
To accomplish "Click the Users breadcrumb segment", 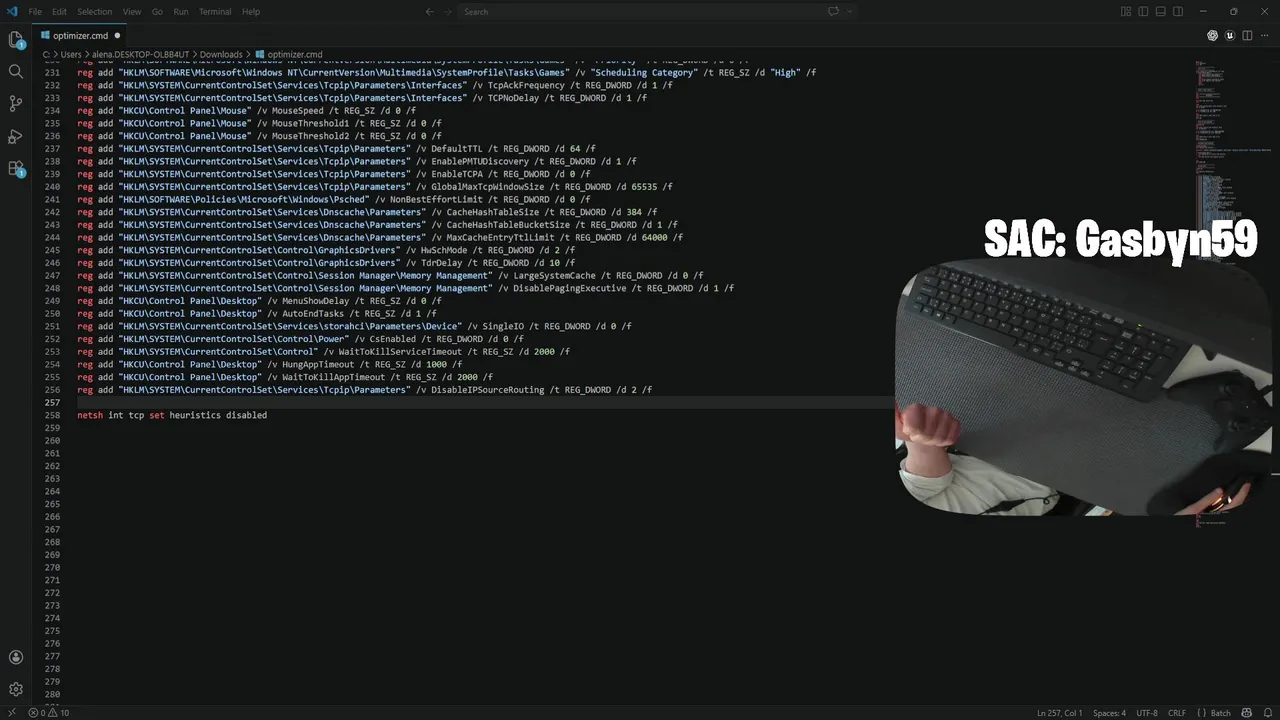I will [71, 54].
